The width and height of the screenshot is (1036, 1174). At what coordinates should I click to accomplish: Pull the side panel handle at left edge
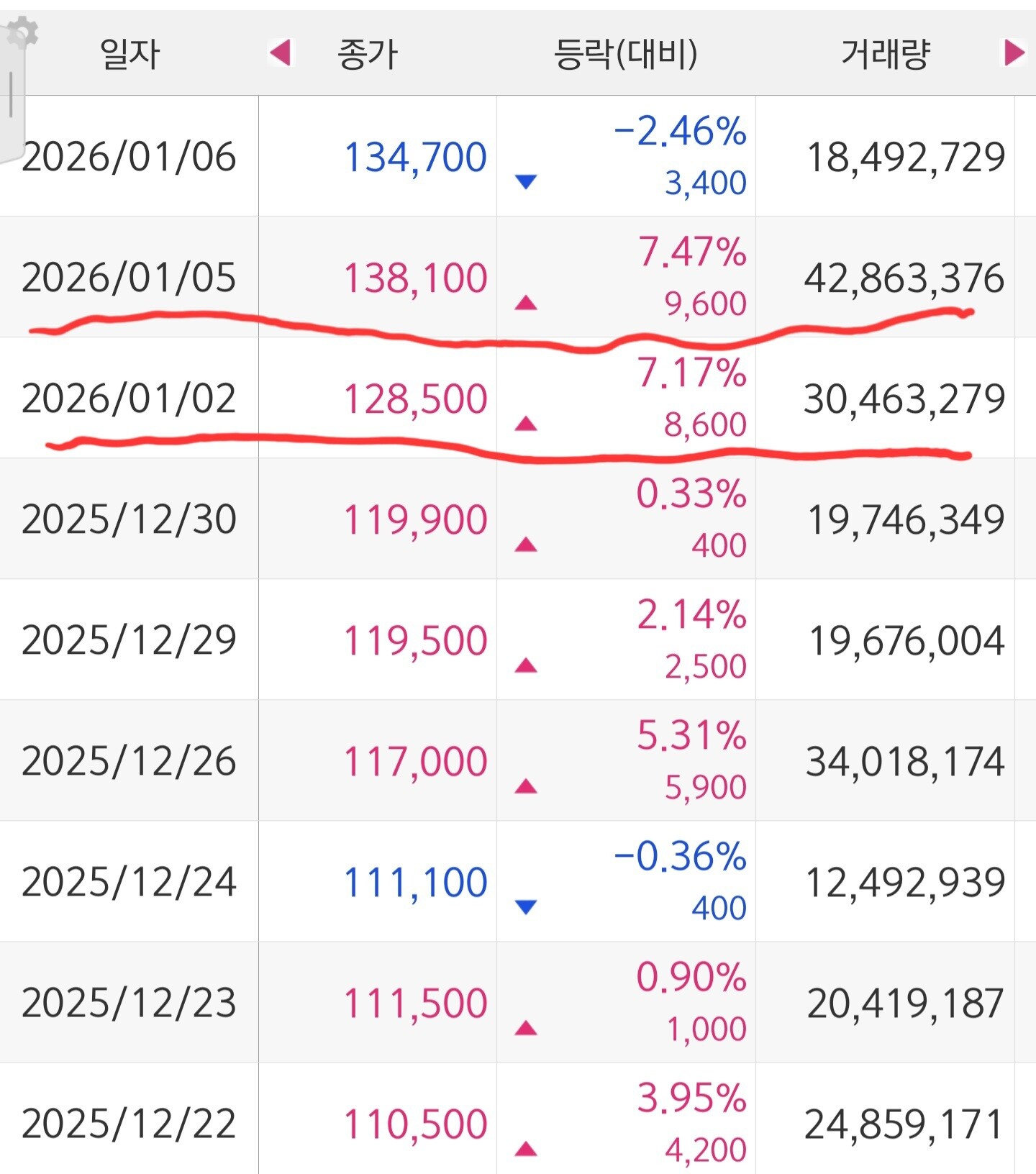pos(12,94)
